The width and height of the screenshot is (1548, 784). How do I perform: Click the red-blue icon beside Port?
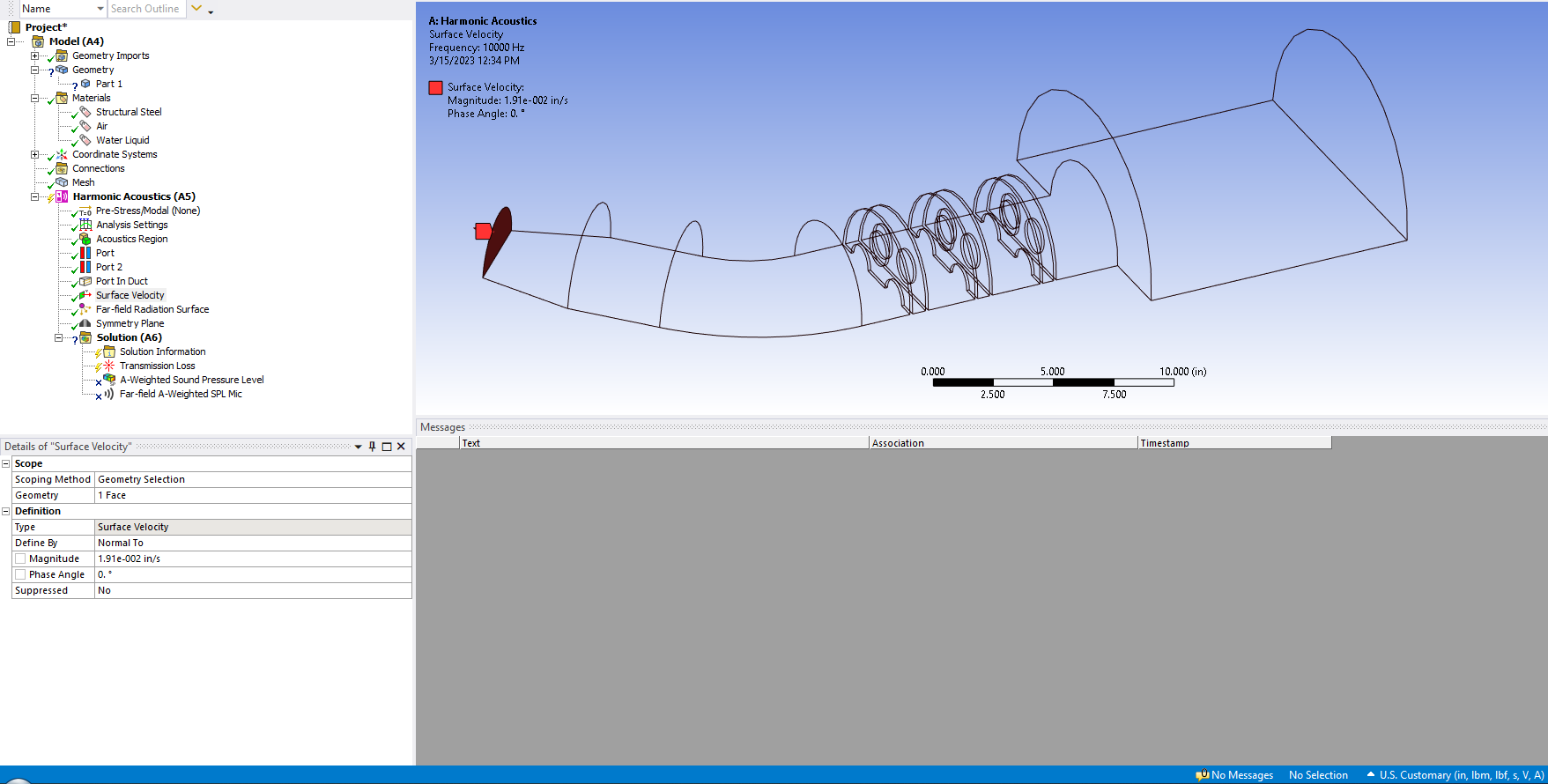click(85, 253)
